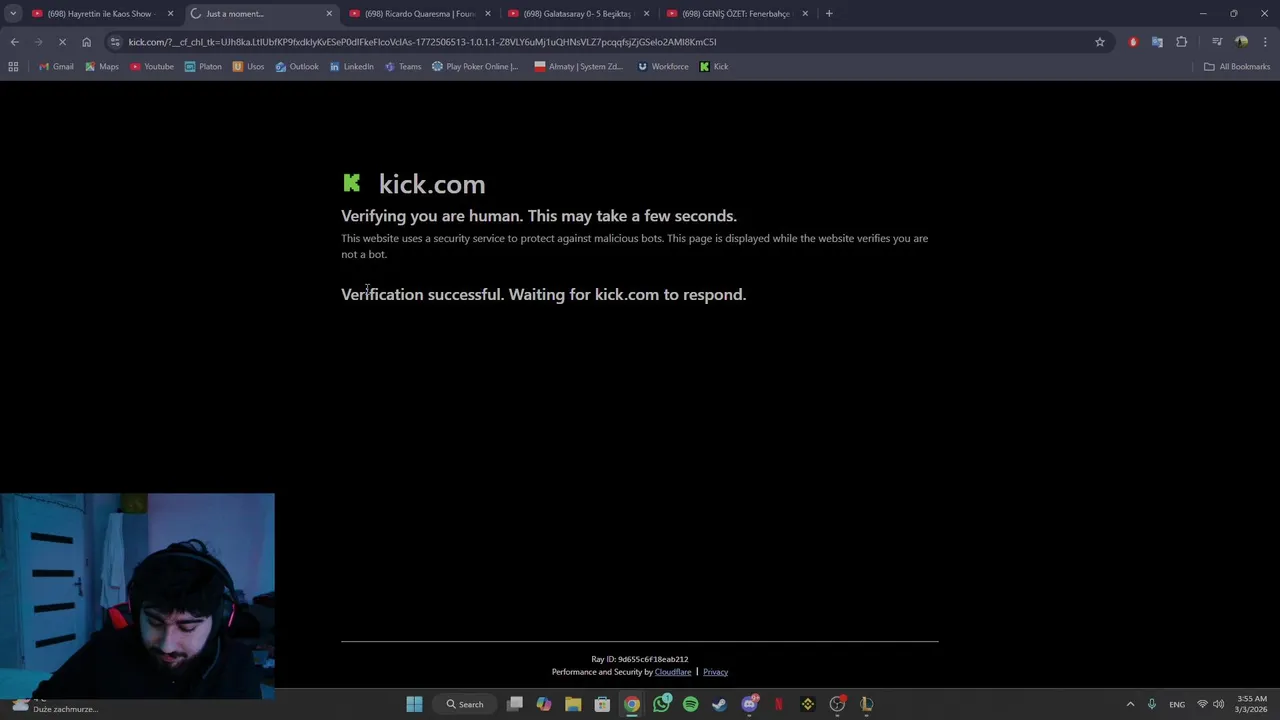Expand the hidden system tray icons
Image resolution: width=1280 pixels, height=720 pixels.
[1130, 704]
